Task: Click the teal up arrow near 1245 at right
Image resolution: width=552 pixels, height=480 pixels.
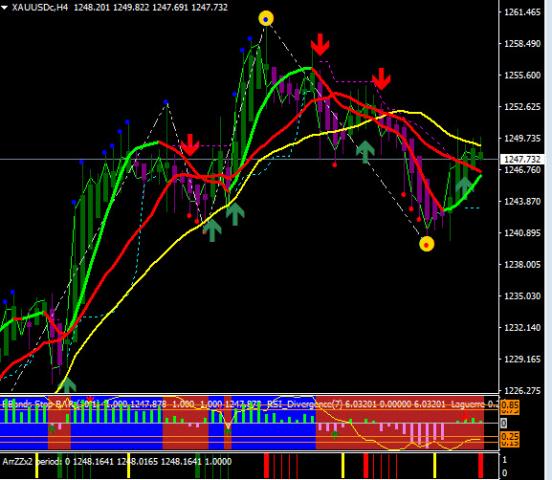Action: (464, 188)
